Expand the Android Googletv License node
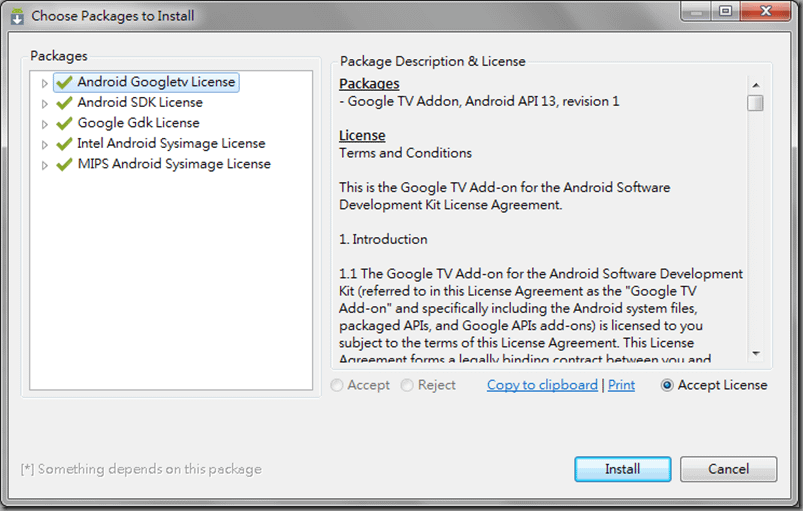The width and height of the screenshot is (803, 511). (45, 83)
